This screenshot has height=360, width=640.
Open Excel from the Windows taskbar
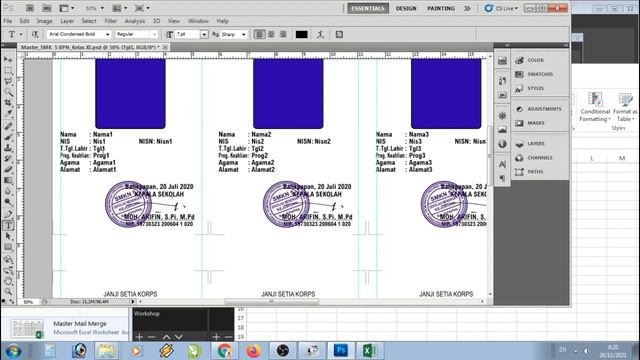[370, 350]
